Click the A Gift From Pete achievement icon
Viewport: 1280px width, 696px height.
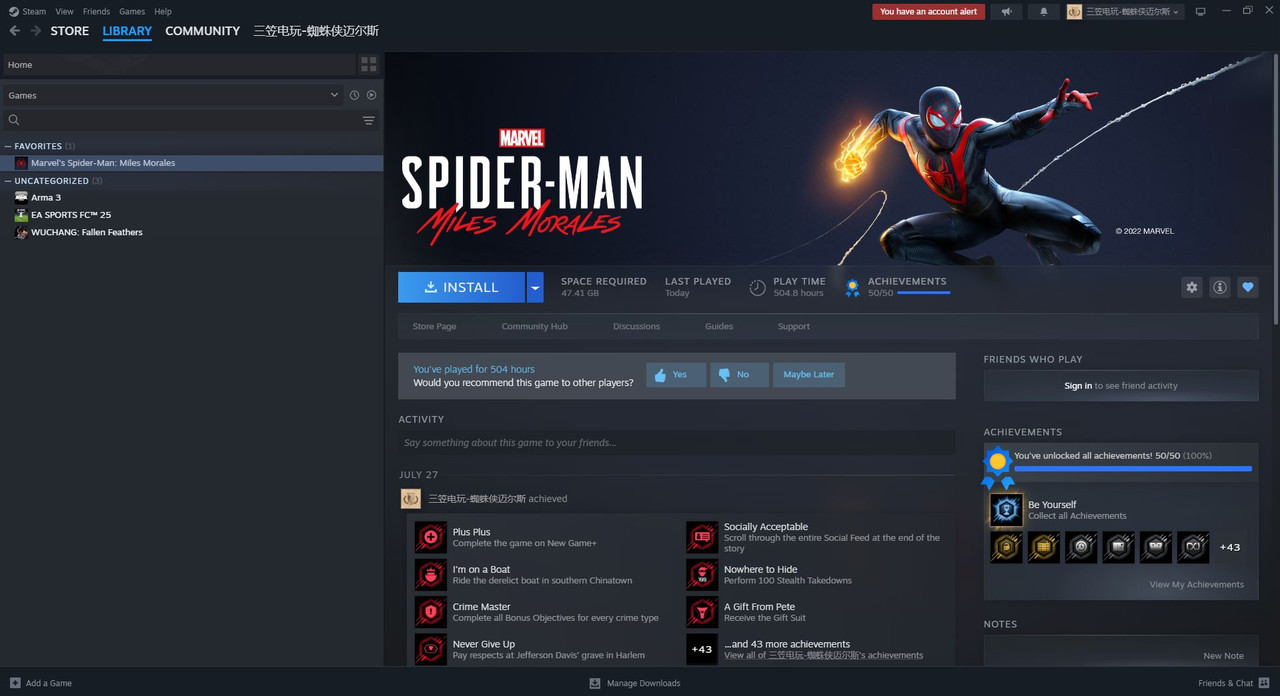click(x=702, y=612)
